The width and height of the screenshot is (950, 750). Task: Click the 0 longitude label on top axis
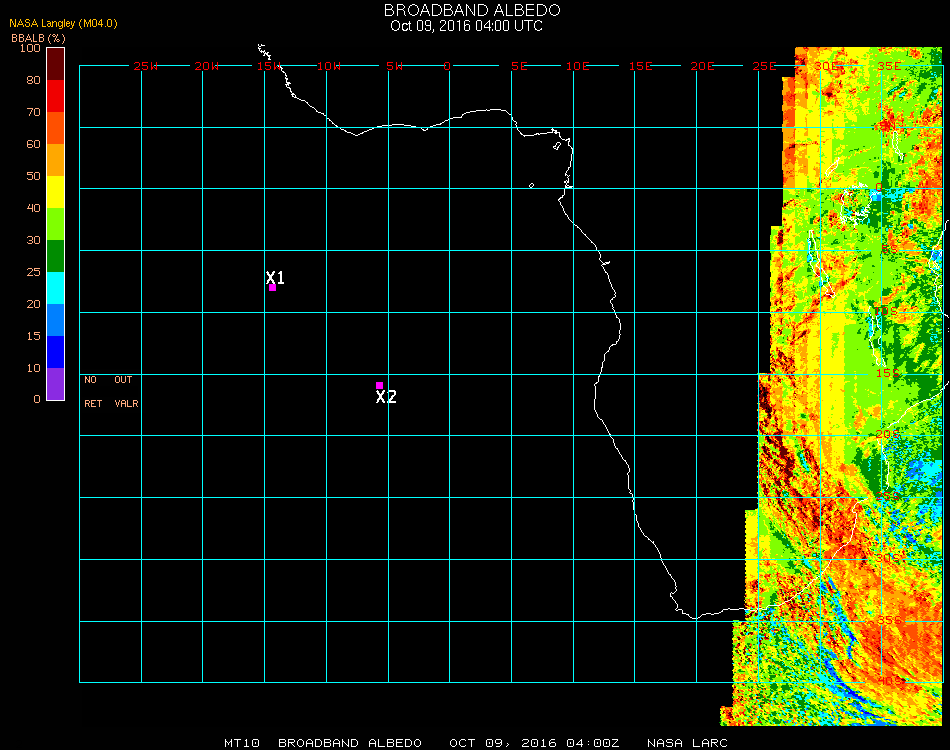pyautogui.click(x=447, y=66)
